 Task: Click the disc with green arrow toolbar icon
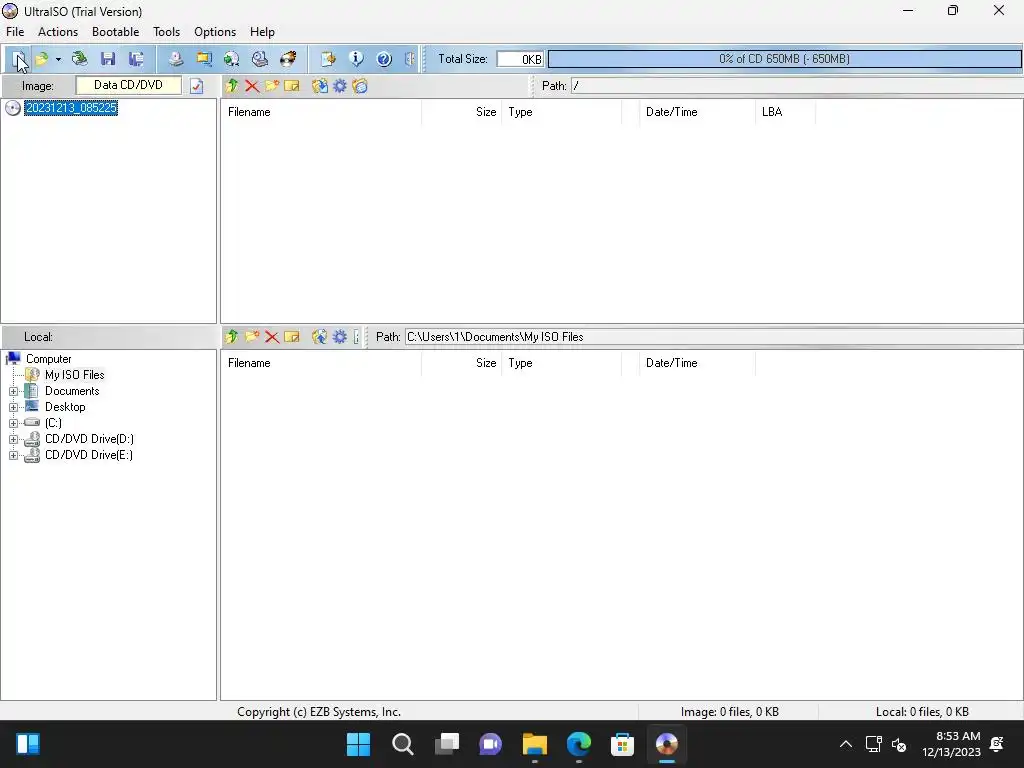pos(232,59)
